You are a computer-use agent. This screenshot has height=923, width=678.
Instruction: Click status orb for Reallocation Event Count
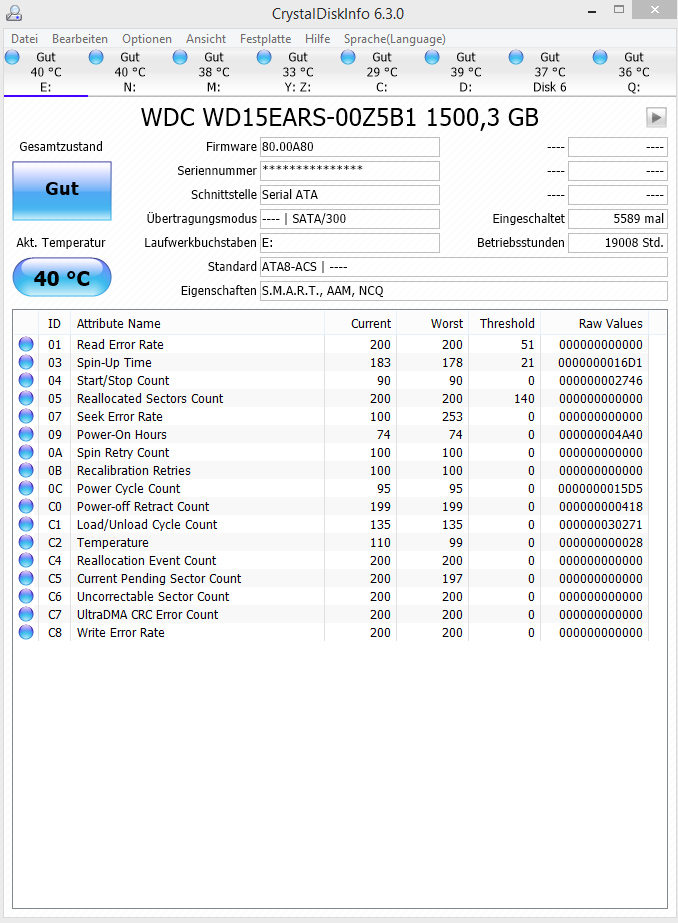click(26, 560)
